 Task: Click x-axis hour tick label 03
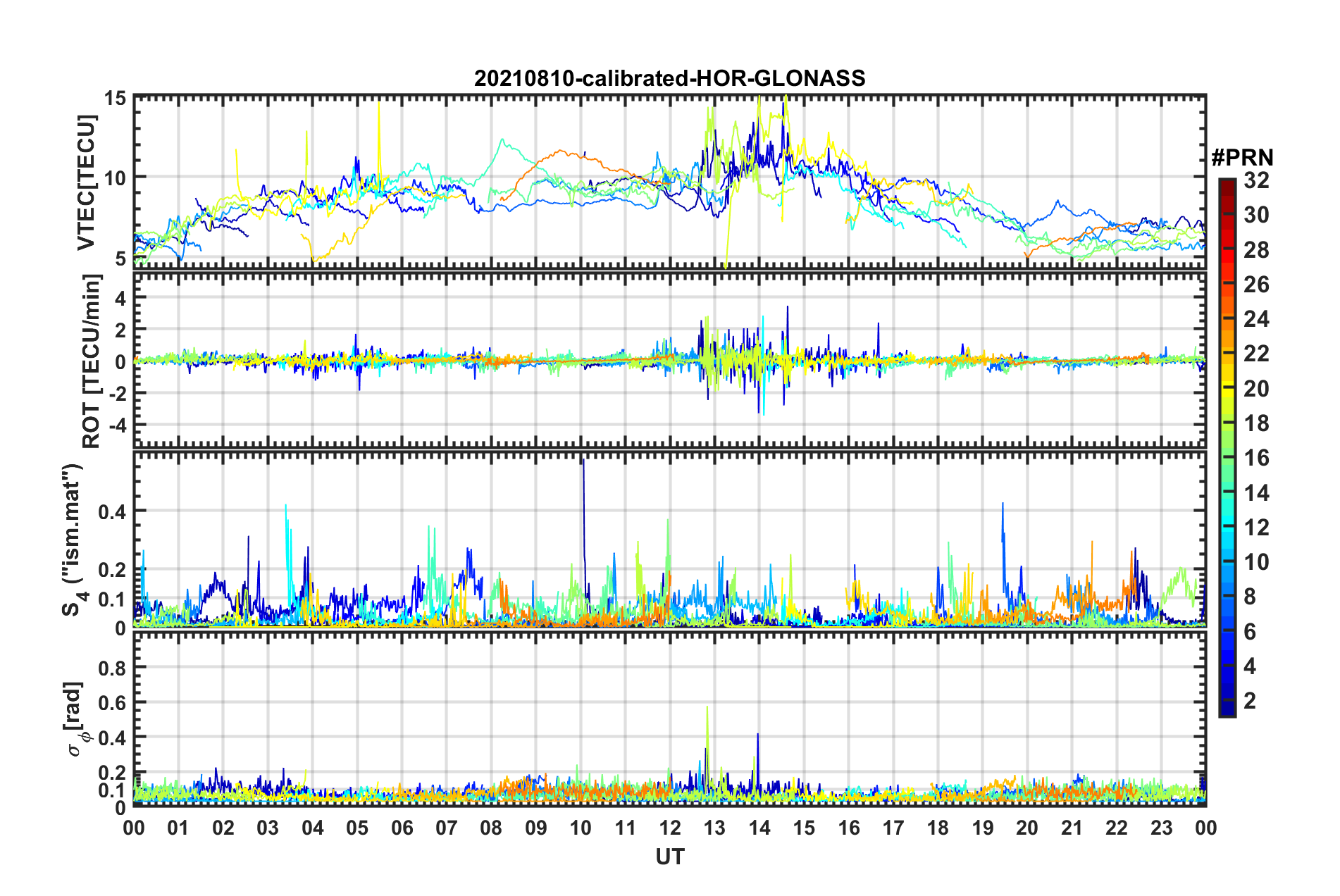point(268,828)
